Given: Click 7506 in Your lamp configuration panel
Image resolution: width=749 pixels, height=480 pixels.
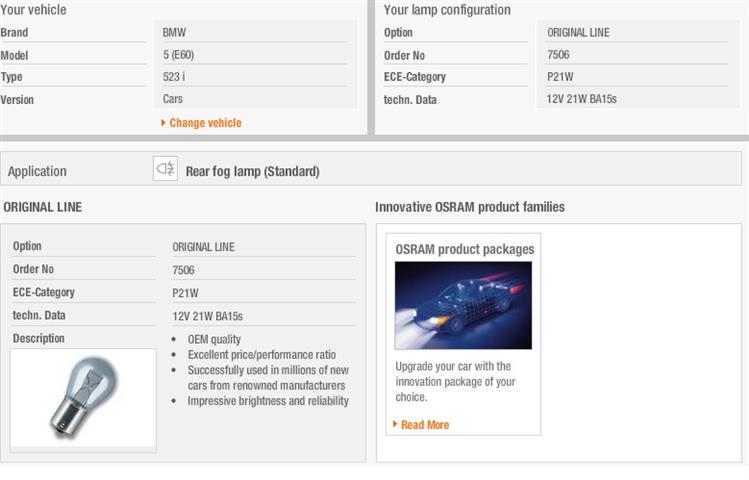Looking at the screenshot, I should tap(558, 54).
